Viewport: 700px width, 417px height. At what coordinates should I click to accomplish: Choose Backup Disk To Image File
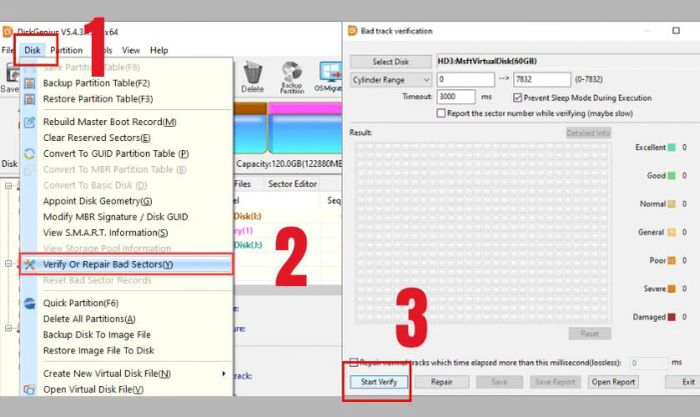(96, 335)
